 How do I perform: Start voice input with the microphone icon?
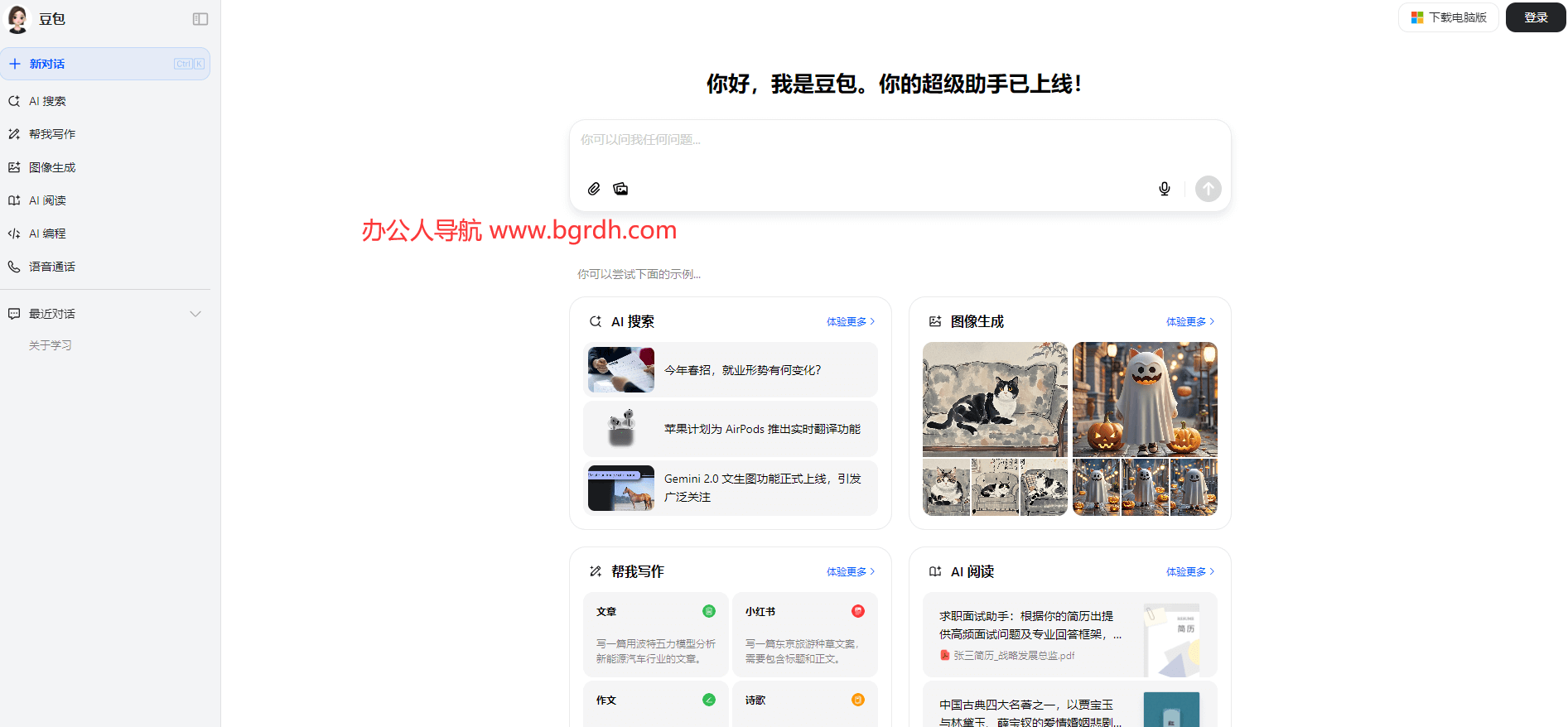(1165, 189)
